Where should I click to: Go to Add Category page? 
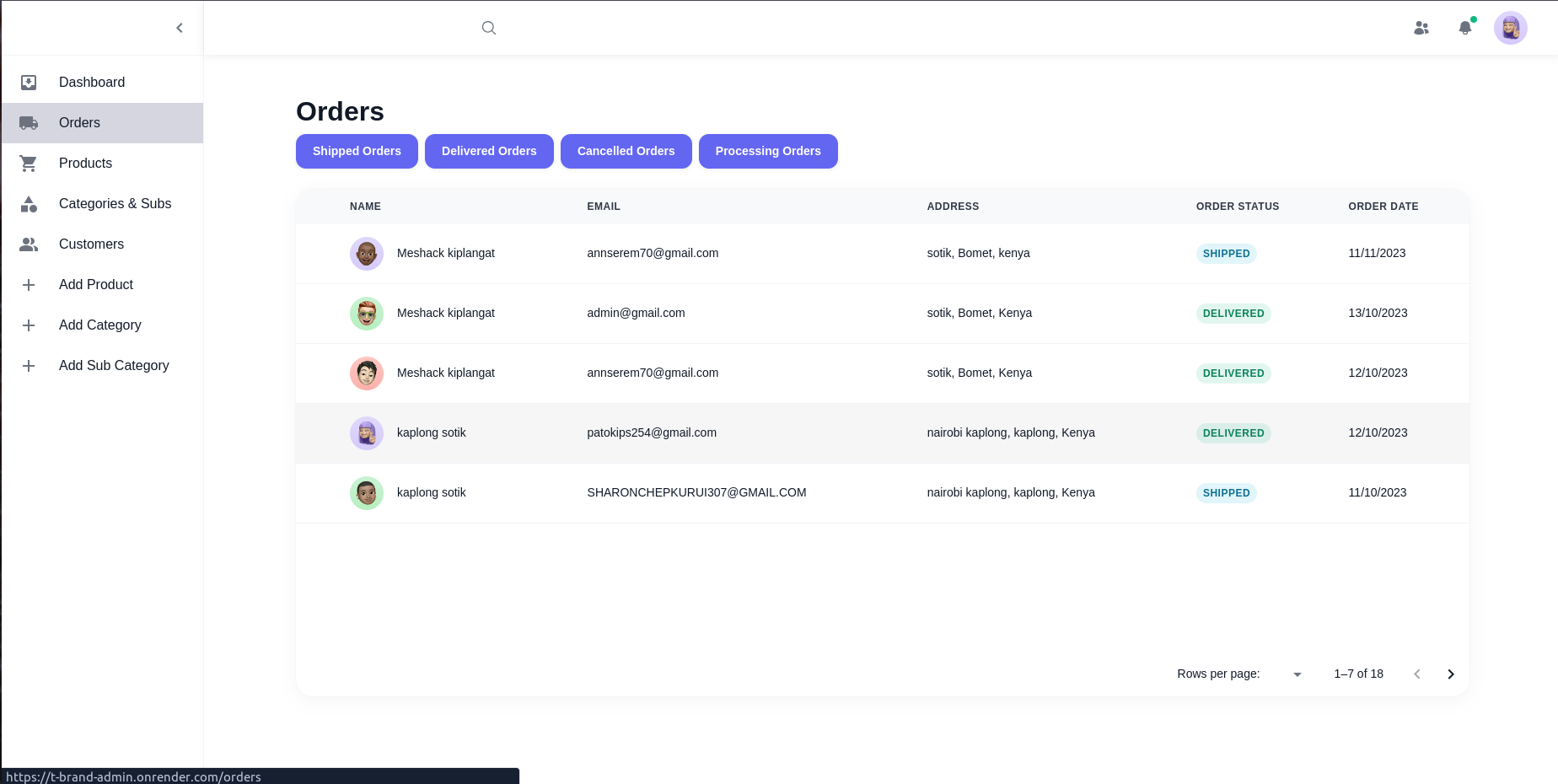[x=99, y=325]
